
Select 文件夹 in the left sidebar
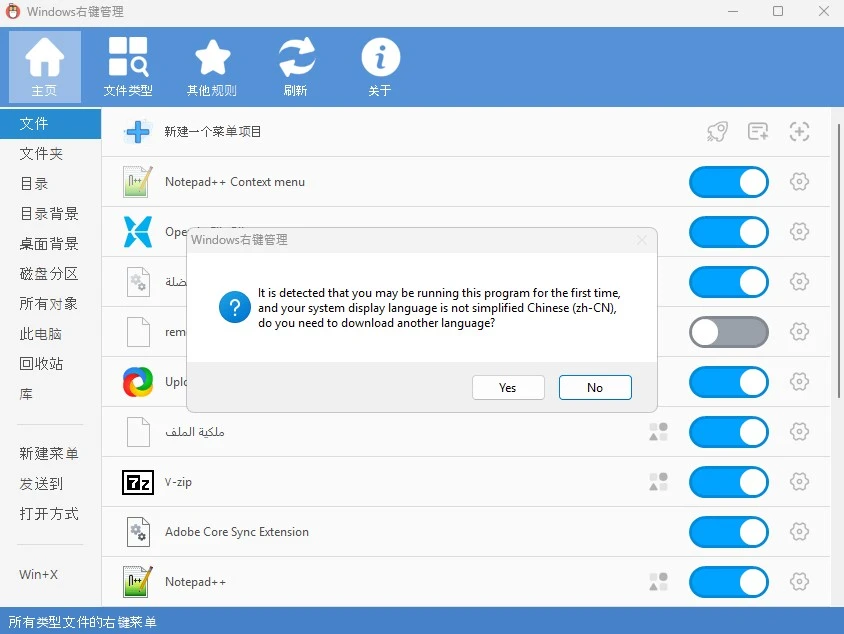[42, 154]
